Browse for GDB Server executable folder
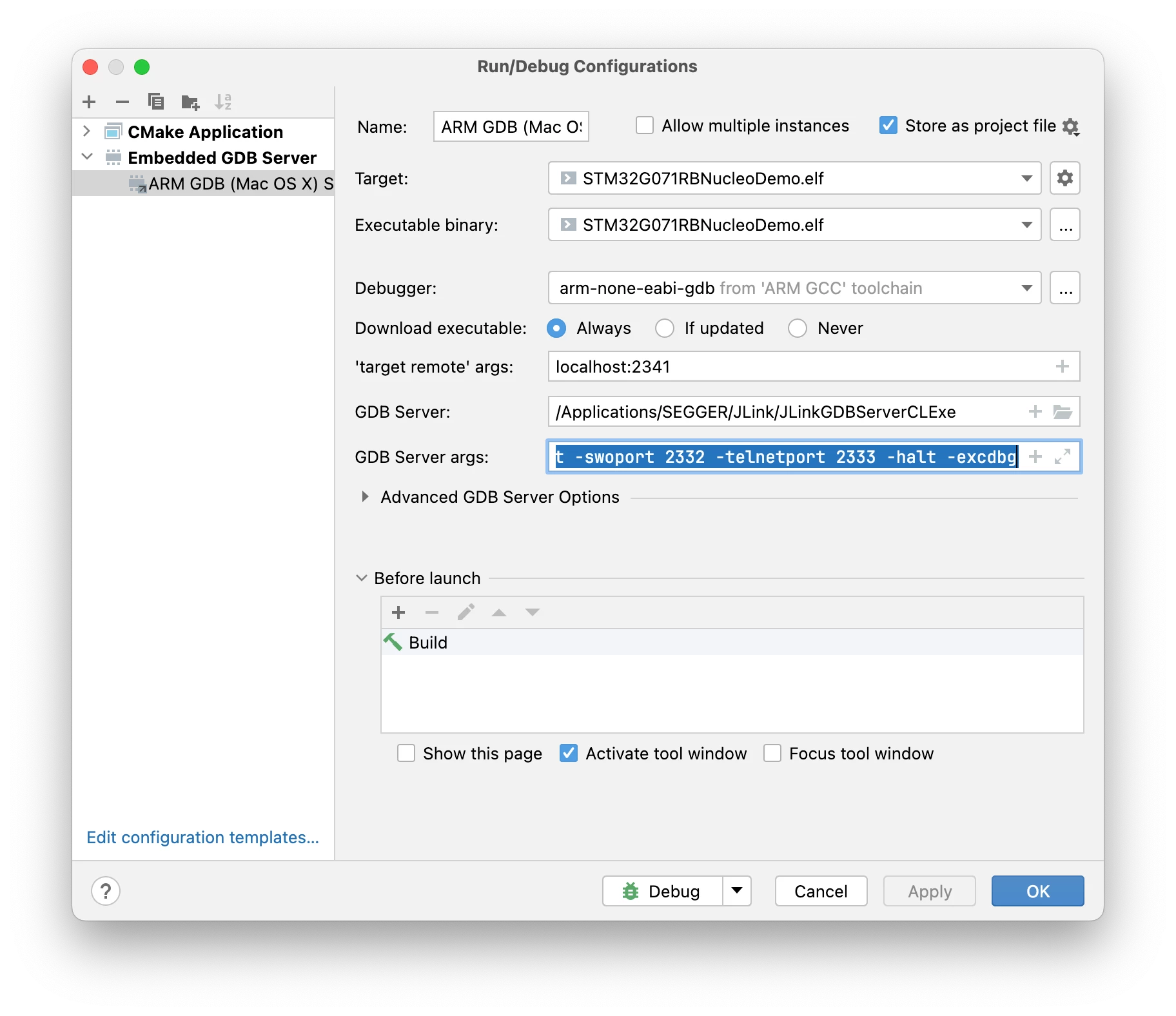Image resolution: width=1176 pixels, height=1016 pixels. click(1063, 411)
